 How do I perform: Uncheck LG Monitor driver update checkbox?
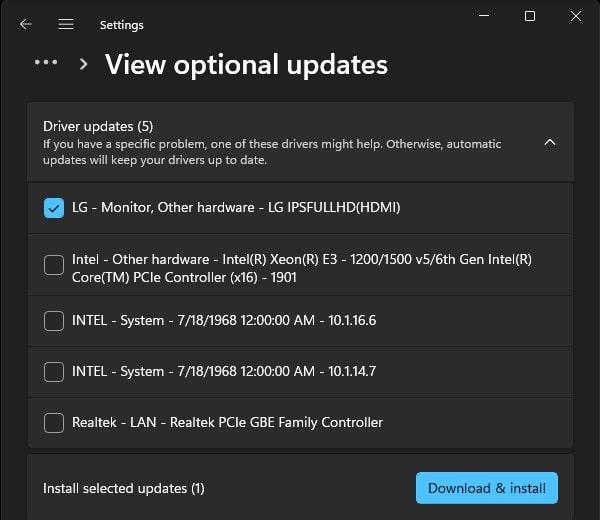[54, 208]
